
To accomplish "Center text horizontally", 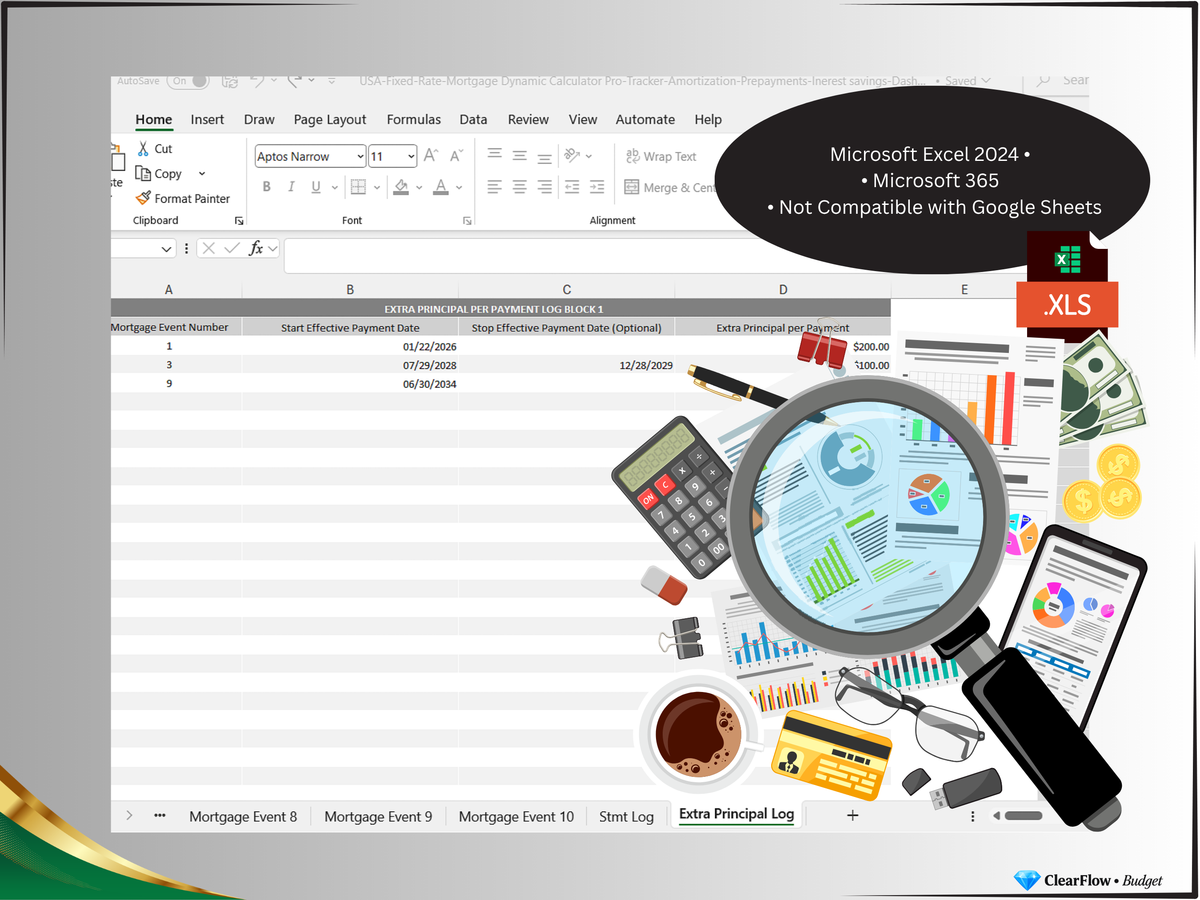I will pos(519,187).
